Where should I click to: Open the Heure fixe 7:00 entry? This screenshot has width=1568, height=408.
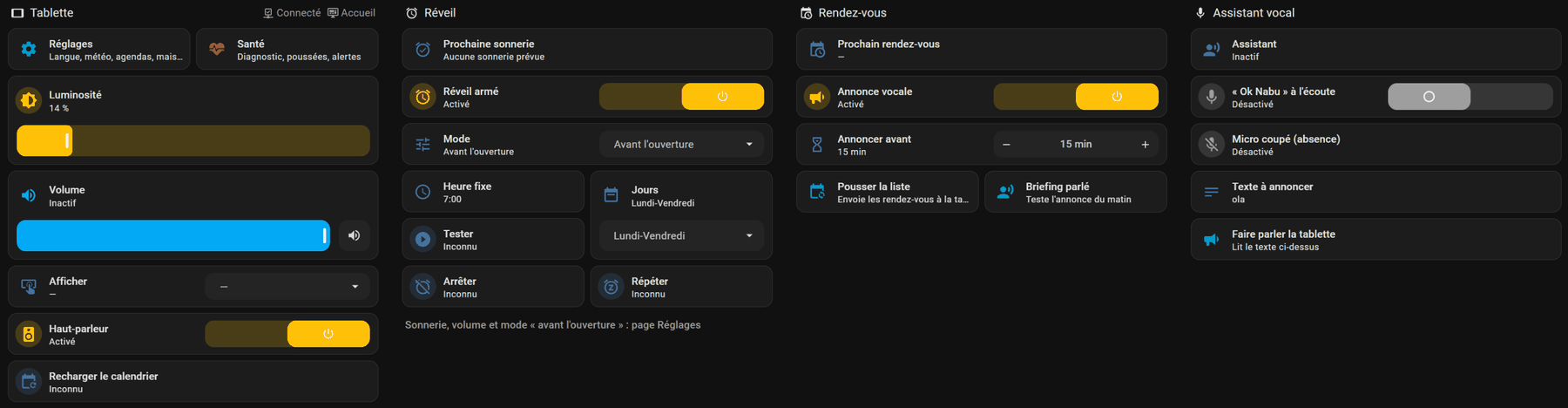[493, 192]
